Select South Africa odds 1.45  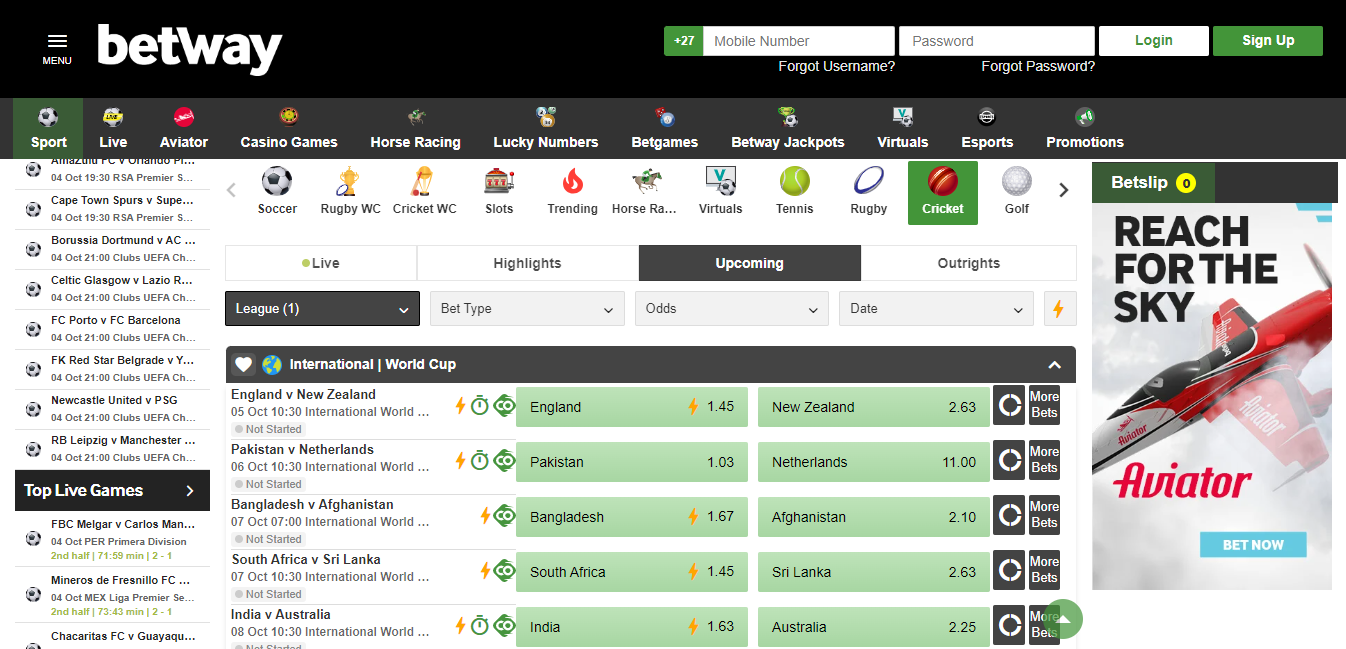click(632, 572)
